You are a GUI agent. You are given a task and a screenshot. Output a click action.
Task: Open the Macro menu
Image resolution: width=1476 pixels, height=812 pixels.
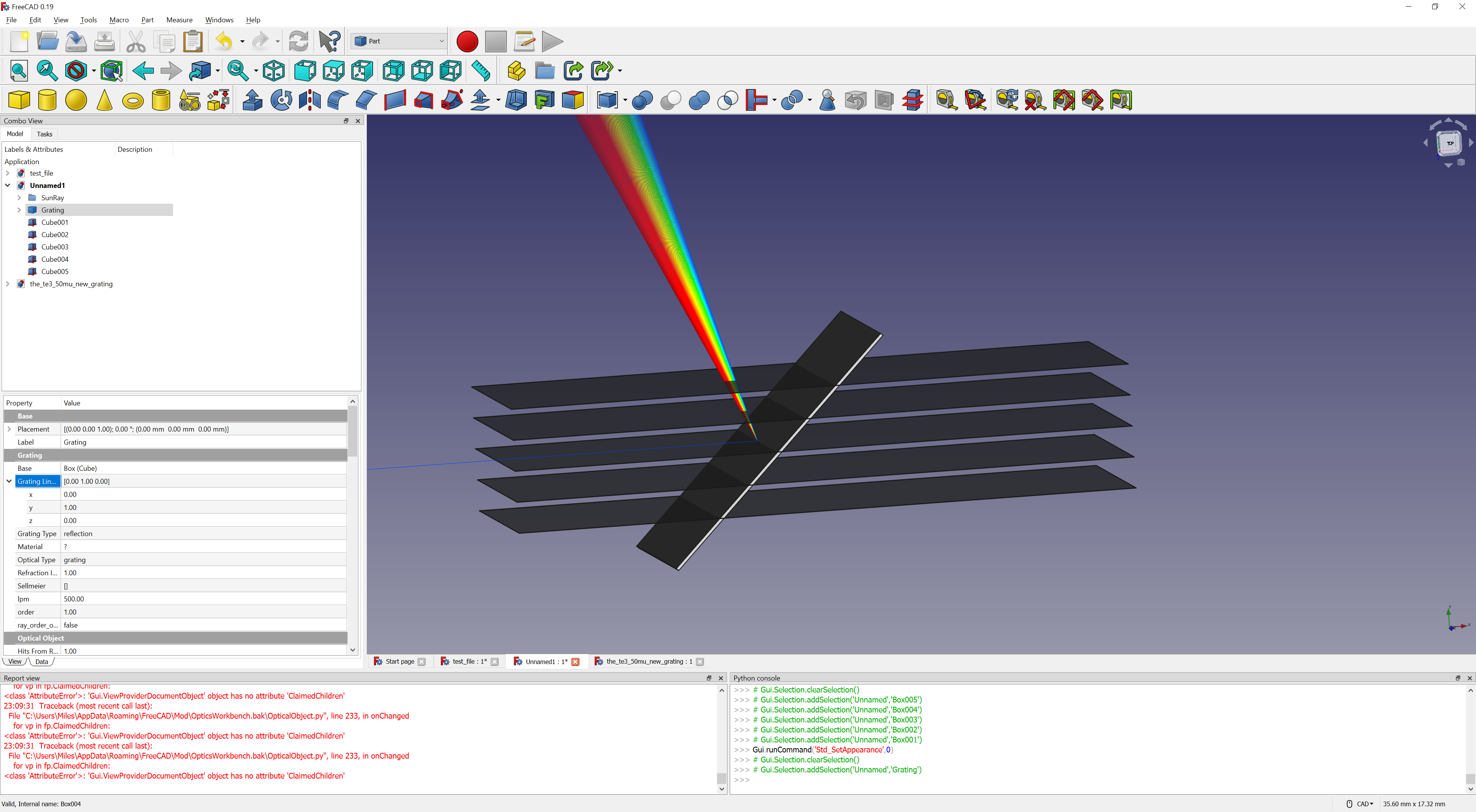(x=118, y=20)
